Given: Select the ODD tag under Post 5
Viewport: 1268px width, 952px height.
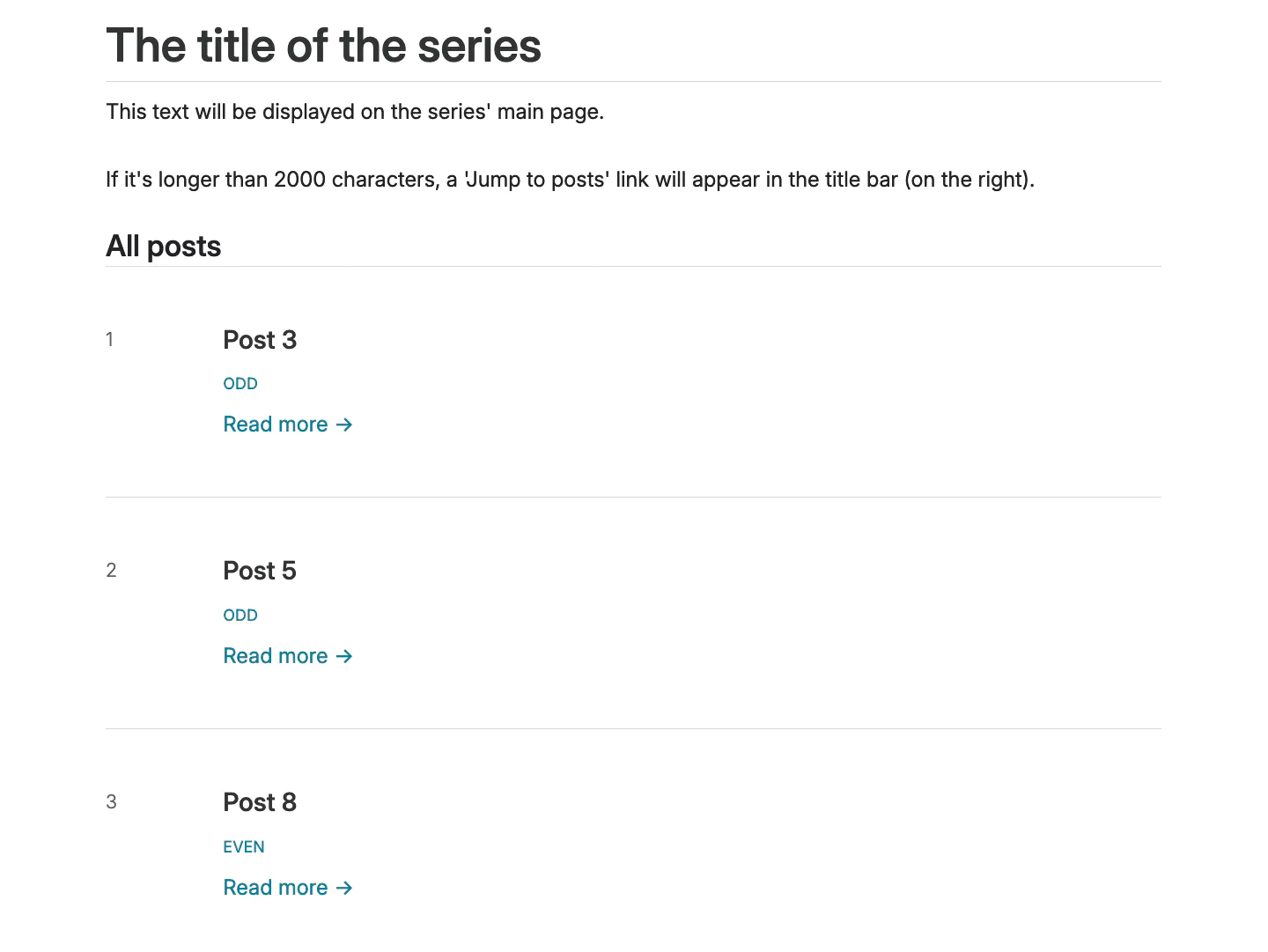Looking at the screenshot, I should (x=240, y=615).
